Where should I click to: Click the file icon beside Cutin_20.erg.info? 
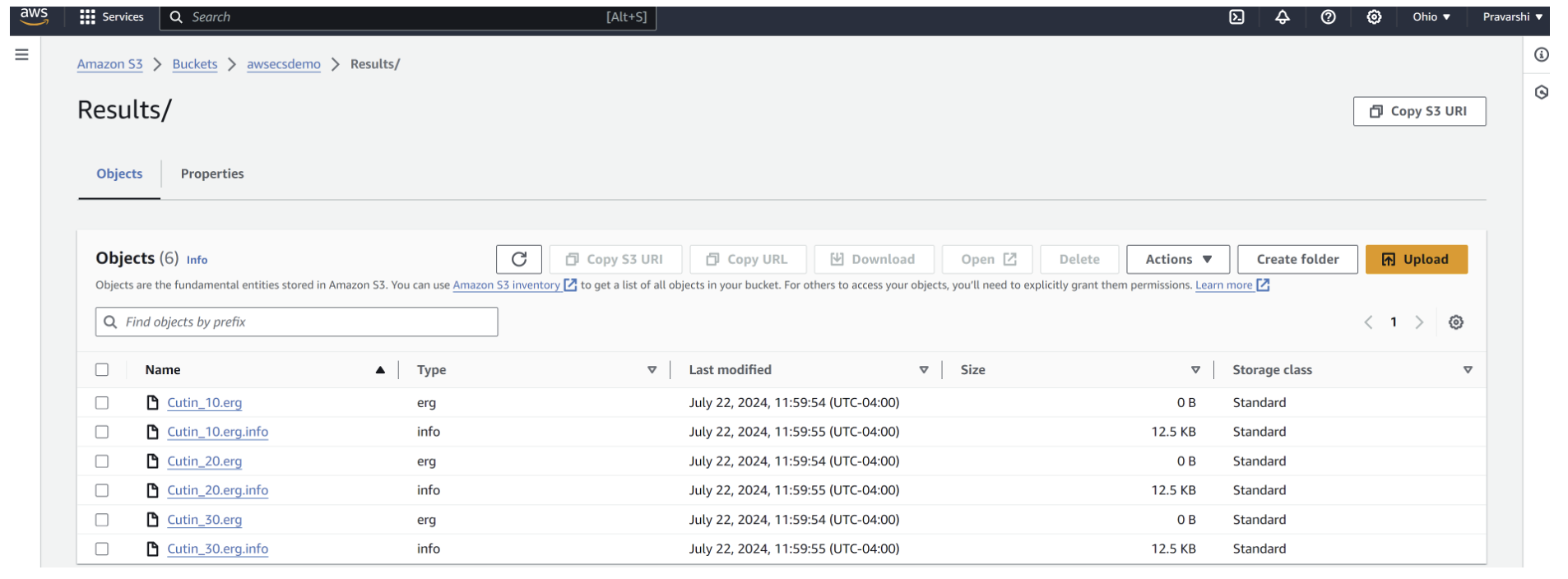(152, 490)
